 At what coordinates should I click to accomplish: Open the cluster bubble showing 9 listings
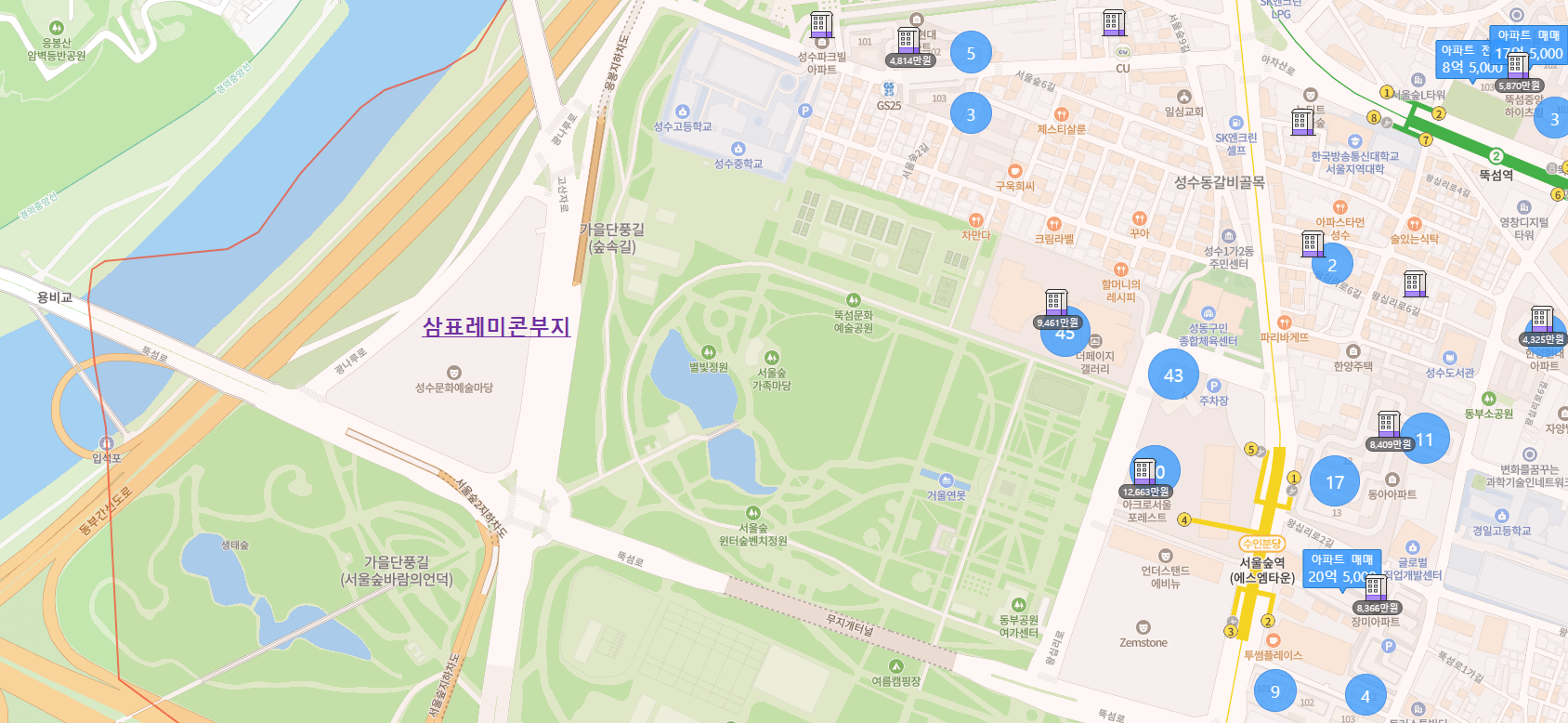(1274, 691)
